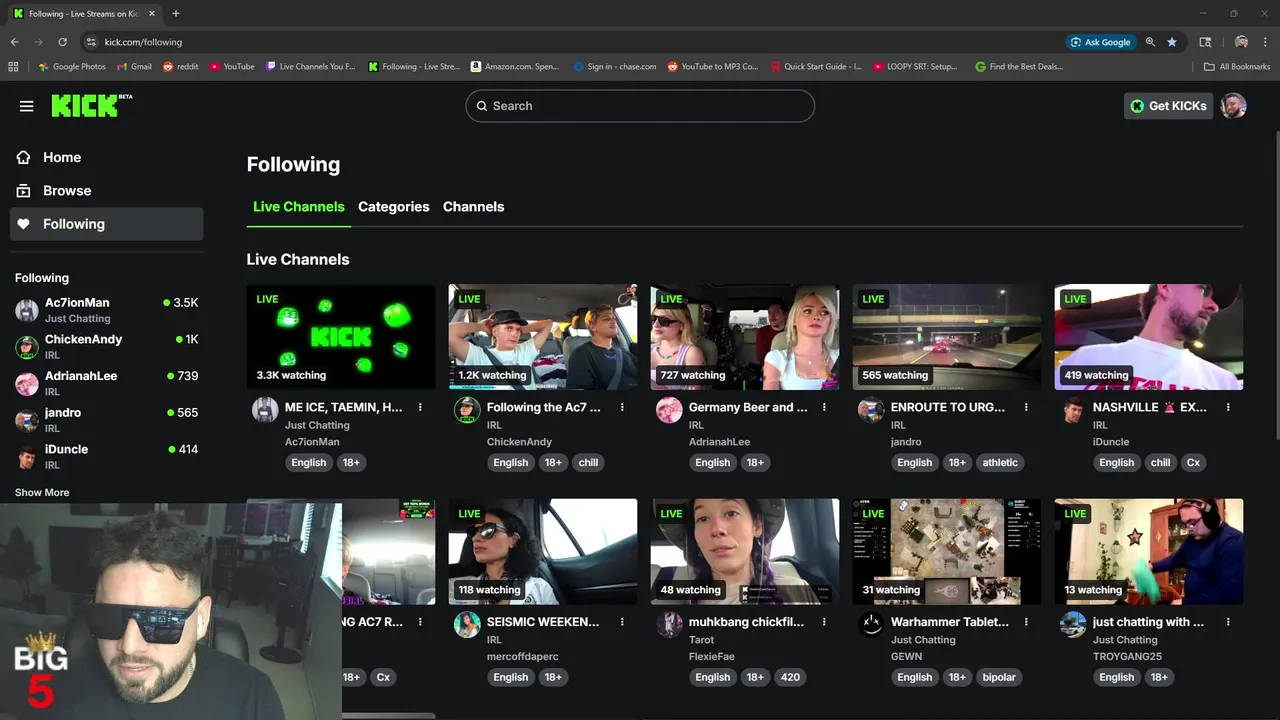This screenshot has height=720, width=1280.
Task: Open jandro in Following sidebar
Action: click(x=106, y=420)
